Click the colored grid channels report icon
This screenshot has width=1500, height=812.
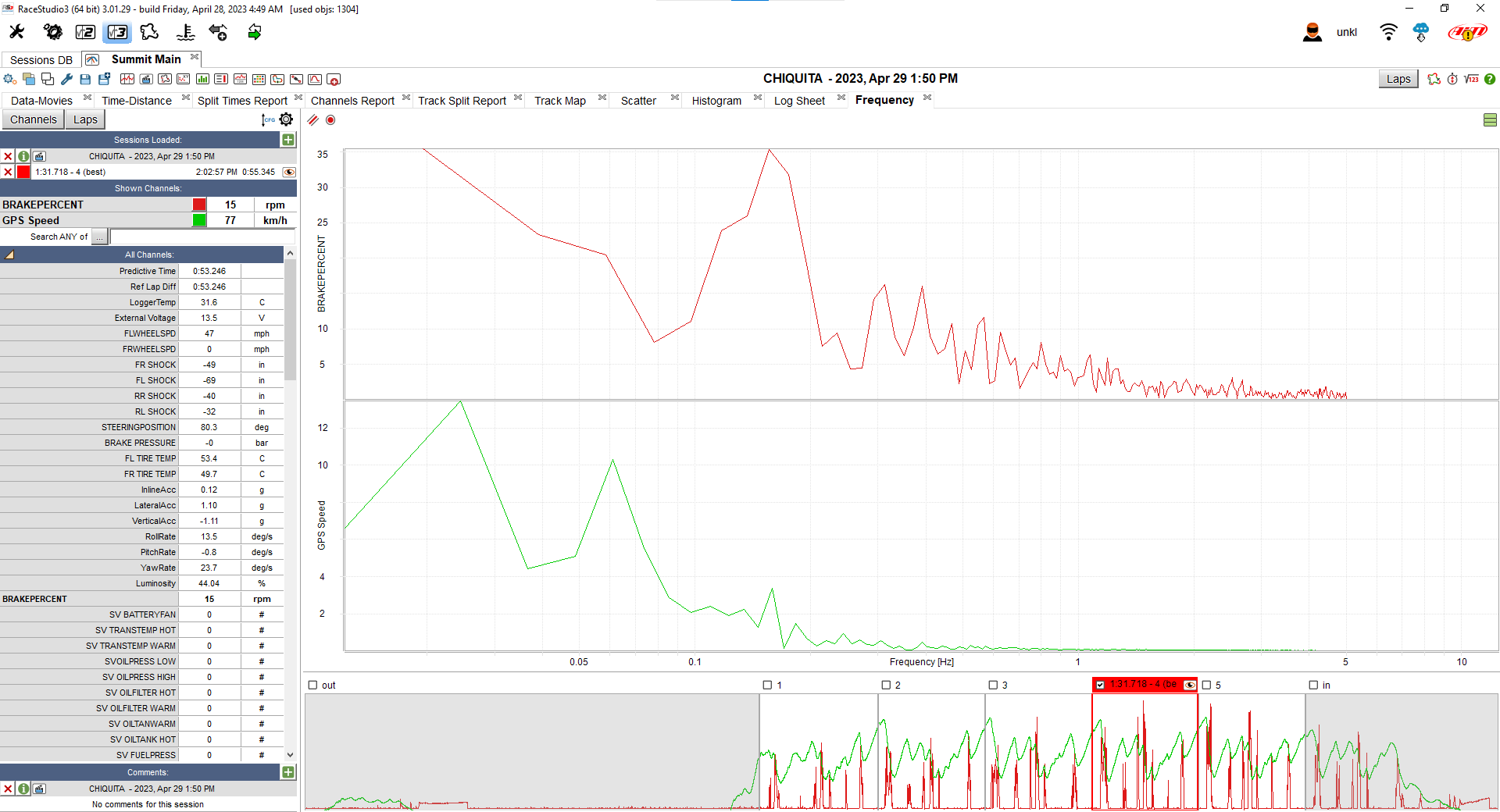259,79
